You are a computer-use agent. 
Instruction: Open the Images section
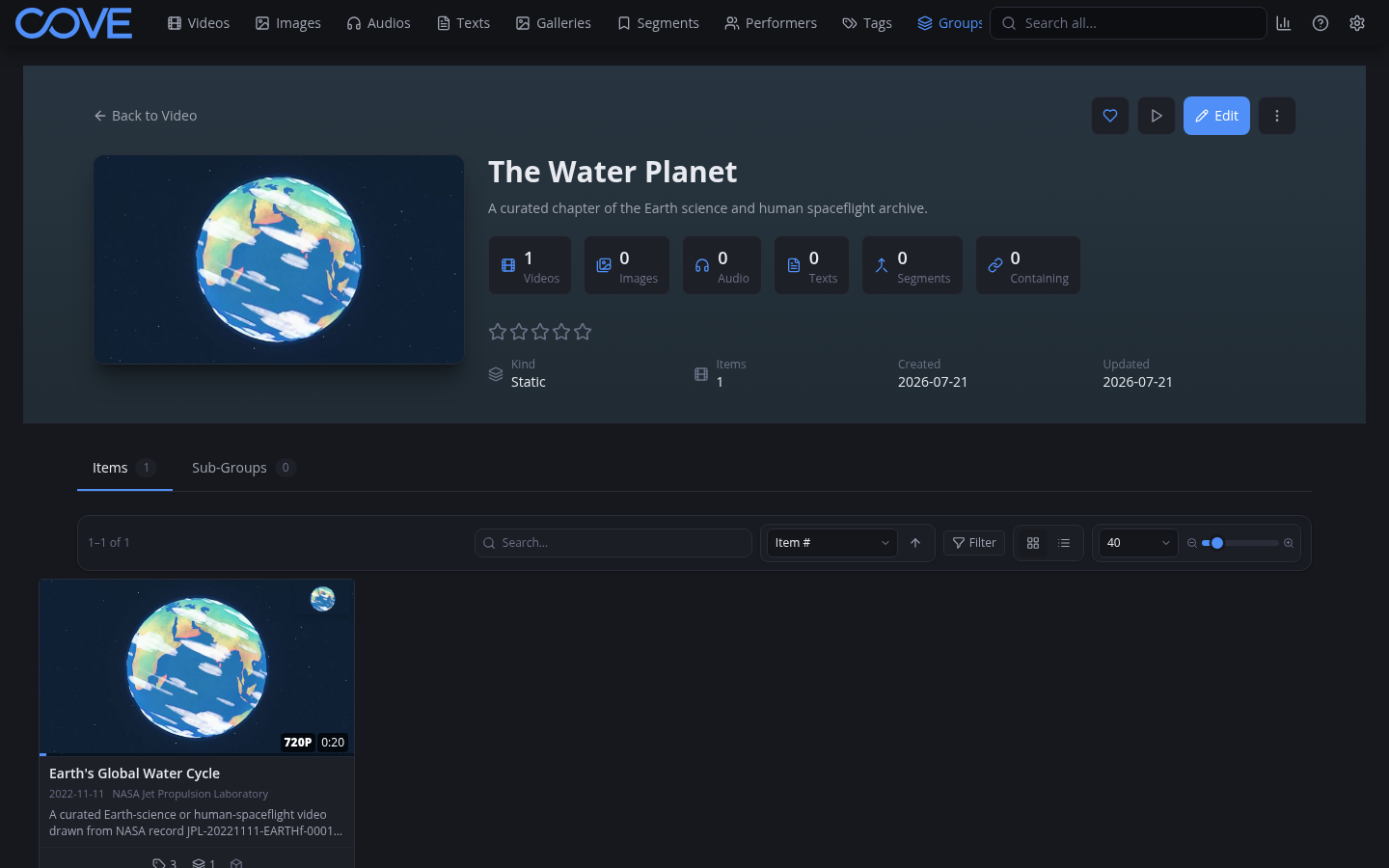pyautogui.click(x=287, y=23)
